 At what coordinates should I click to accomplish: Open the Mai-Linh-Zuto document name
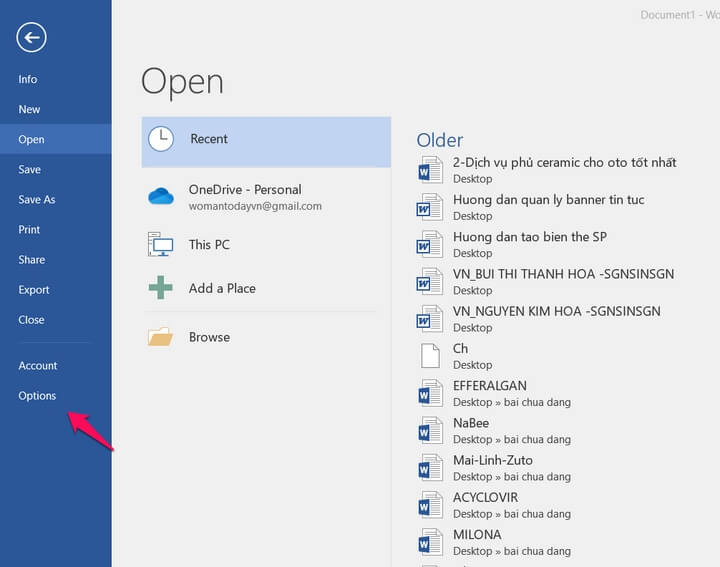pos(493,460)
